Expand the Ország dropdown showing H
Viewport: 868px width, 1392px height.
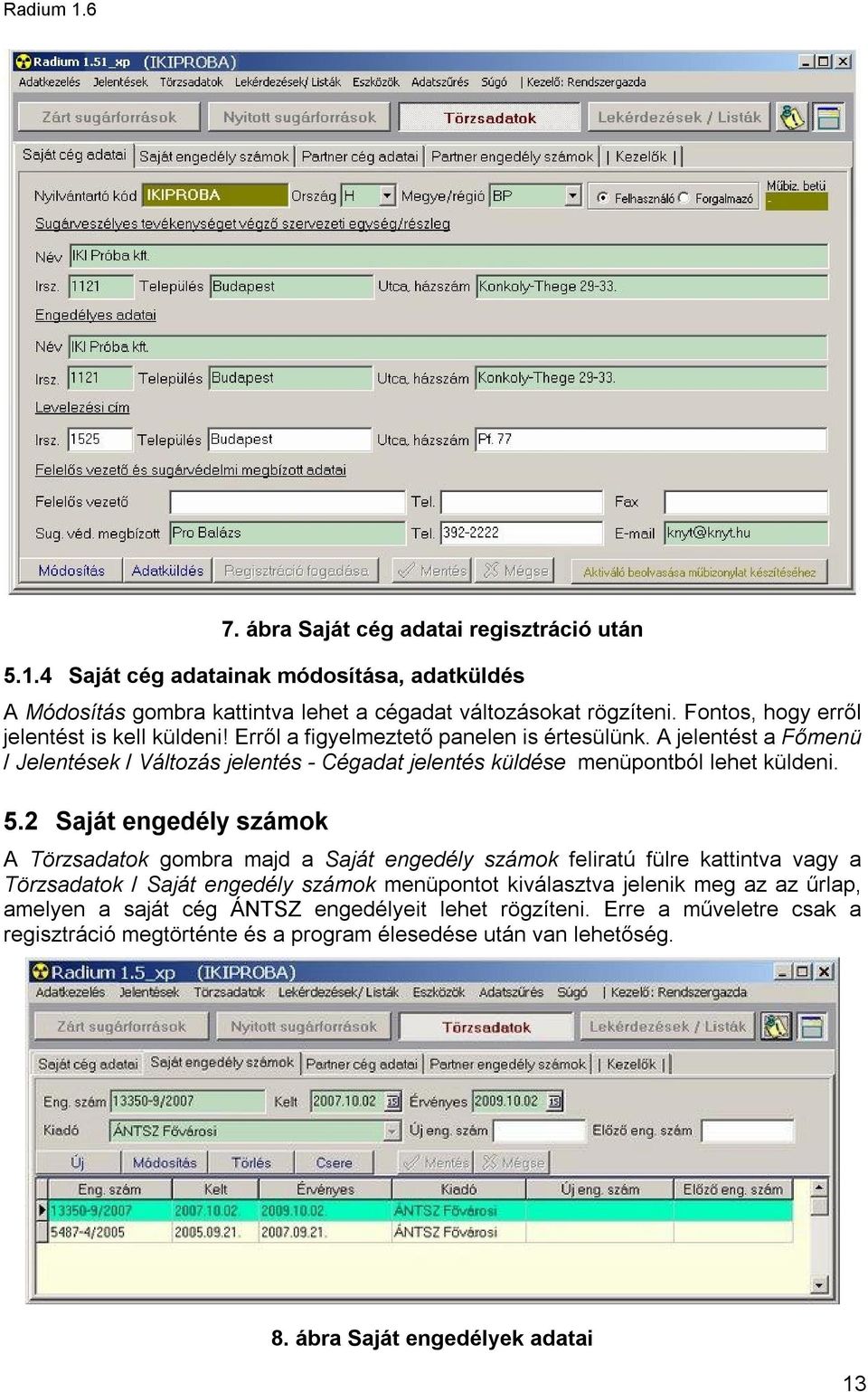coord(388,195)
